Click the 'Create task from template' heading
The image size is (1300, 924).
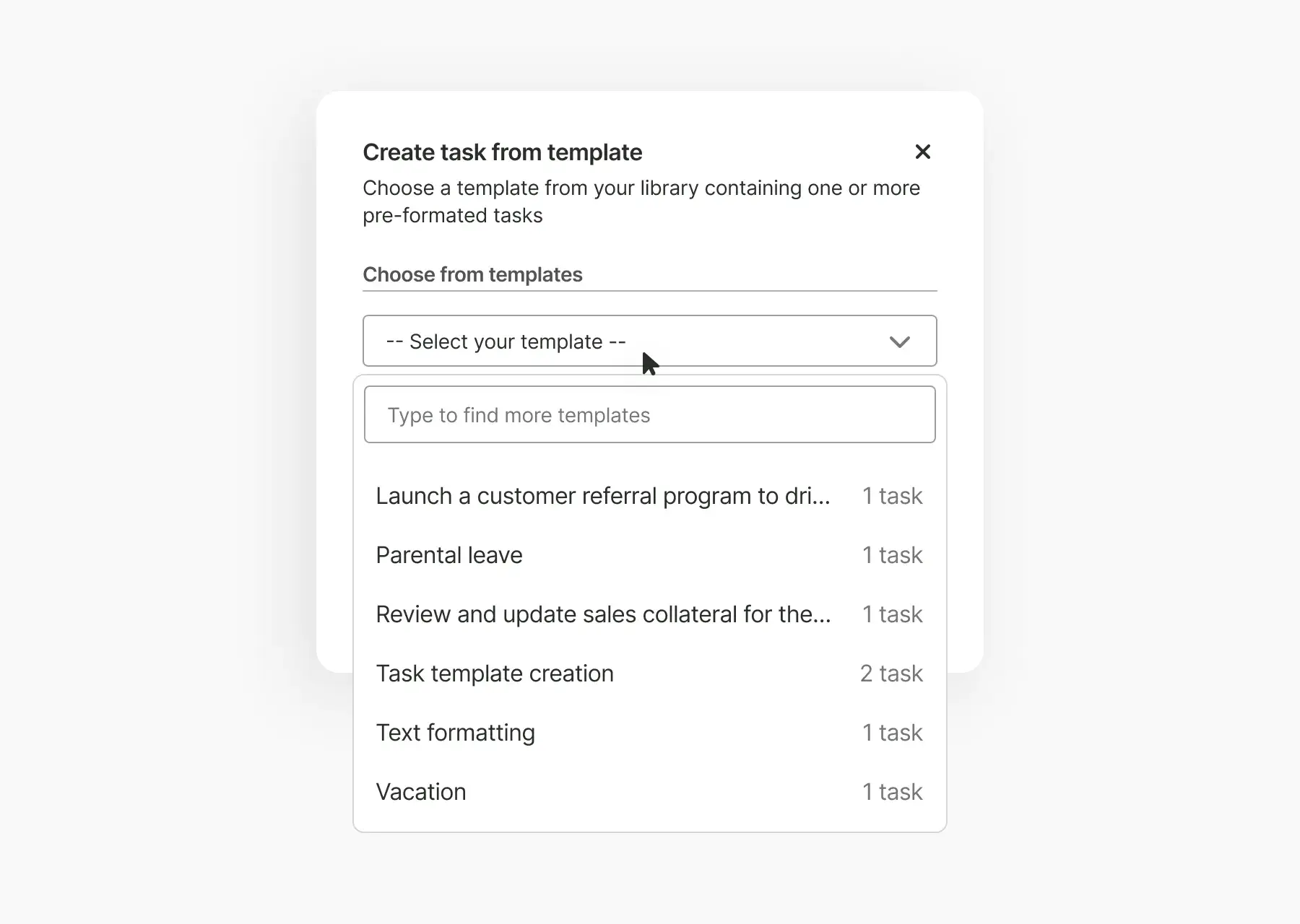click(502, 152)
